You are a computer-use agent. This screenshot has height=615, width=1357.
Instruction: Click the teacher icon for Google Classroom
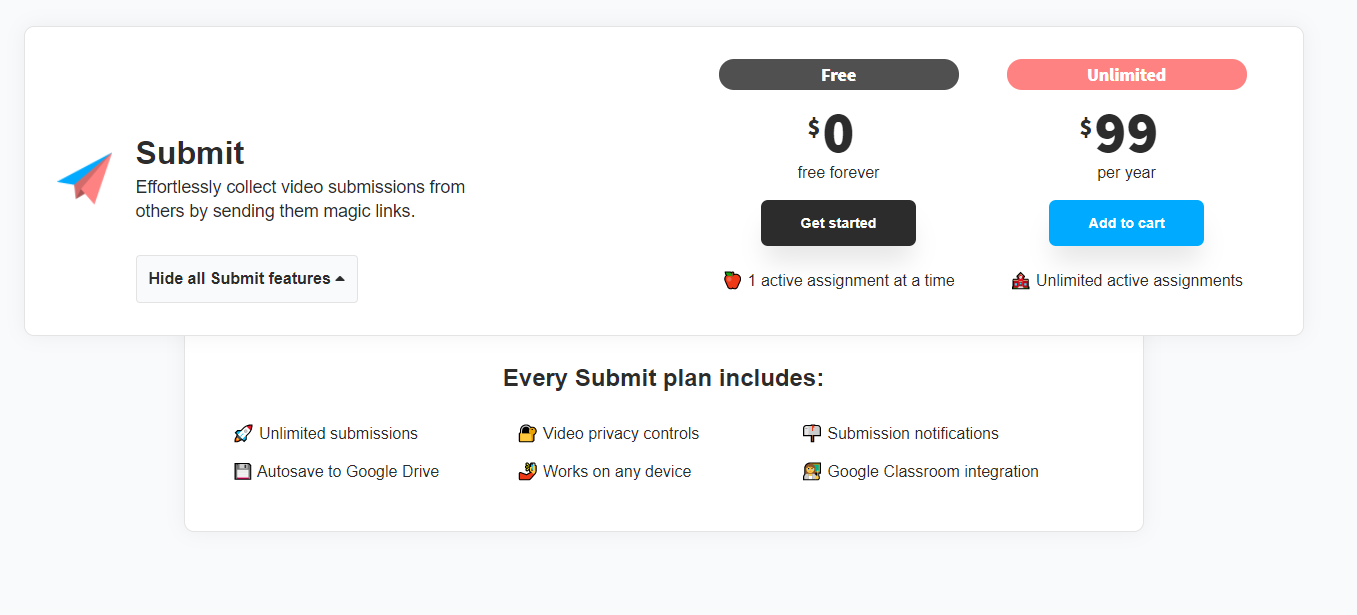[811, 471]
